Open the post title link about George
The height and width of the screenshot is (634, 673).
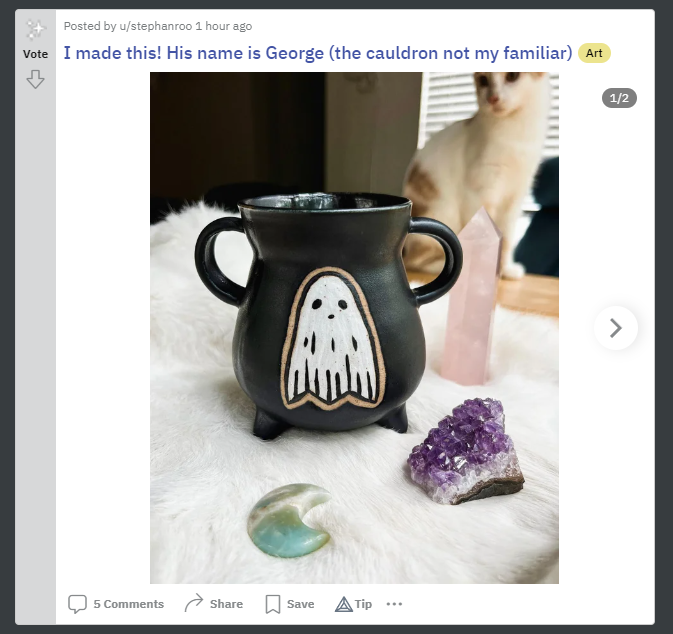pyautogui.click(x=318, y=53)
